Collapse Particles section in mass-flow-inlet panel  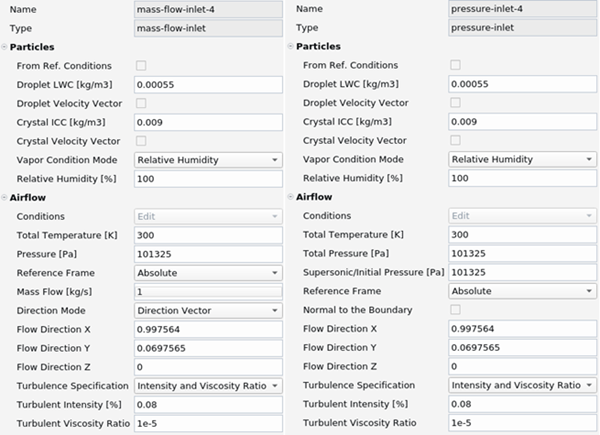[4, 47]
